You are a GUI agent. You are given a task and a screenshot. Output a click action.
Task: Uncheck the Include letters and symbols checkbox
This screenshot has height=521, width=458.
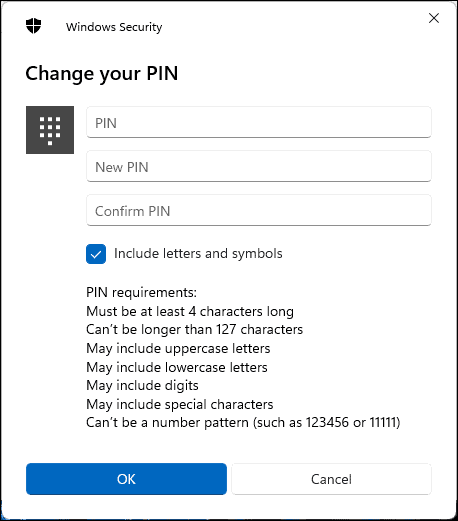coord(96,254)
